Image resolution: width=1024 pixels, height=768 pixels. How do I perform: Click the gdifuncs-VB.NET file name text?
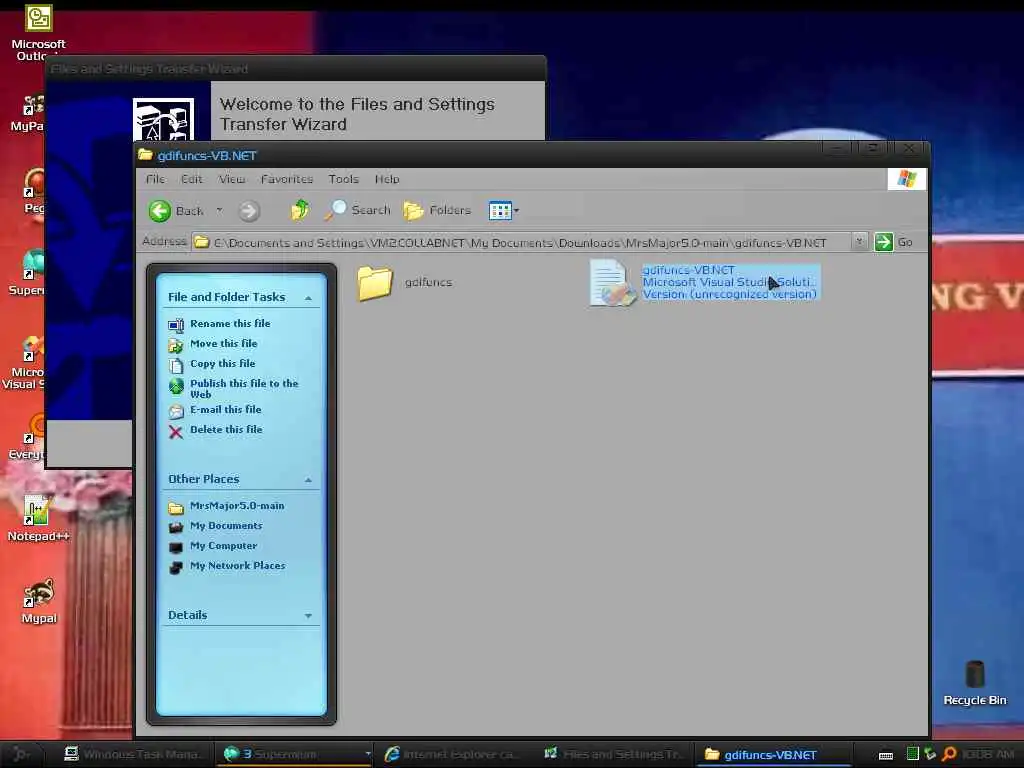pyautogui.click(x=688, y=270)
